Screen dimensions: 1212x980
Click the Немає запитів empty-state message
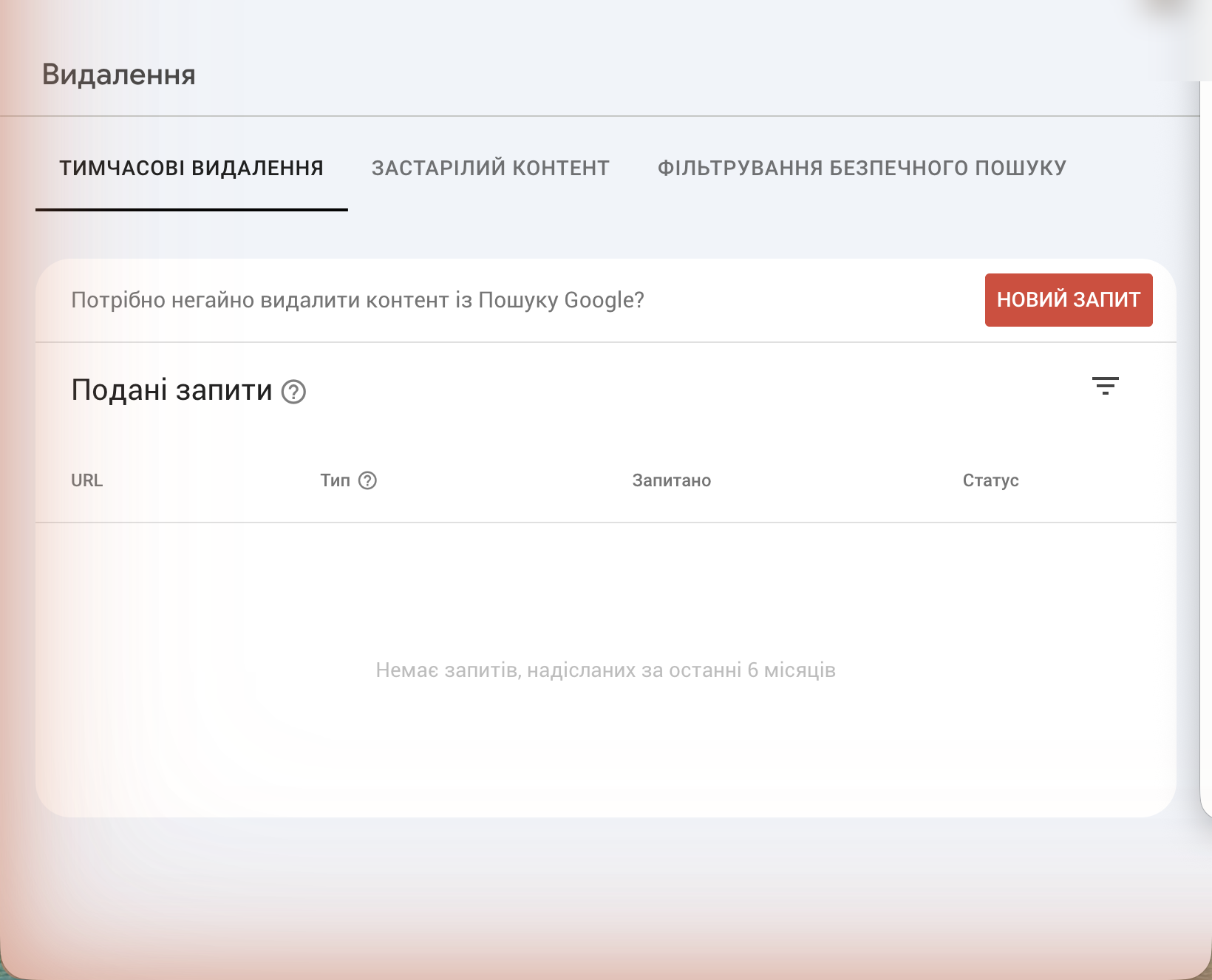pyautogui.click(x=606, y=670)
